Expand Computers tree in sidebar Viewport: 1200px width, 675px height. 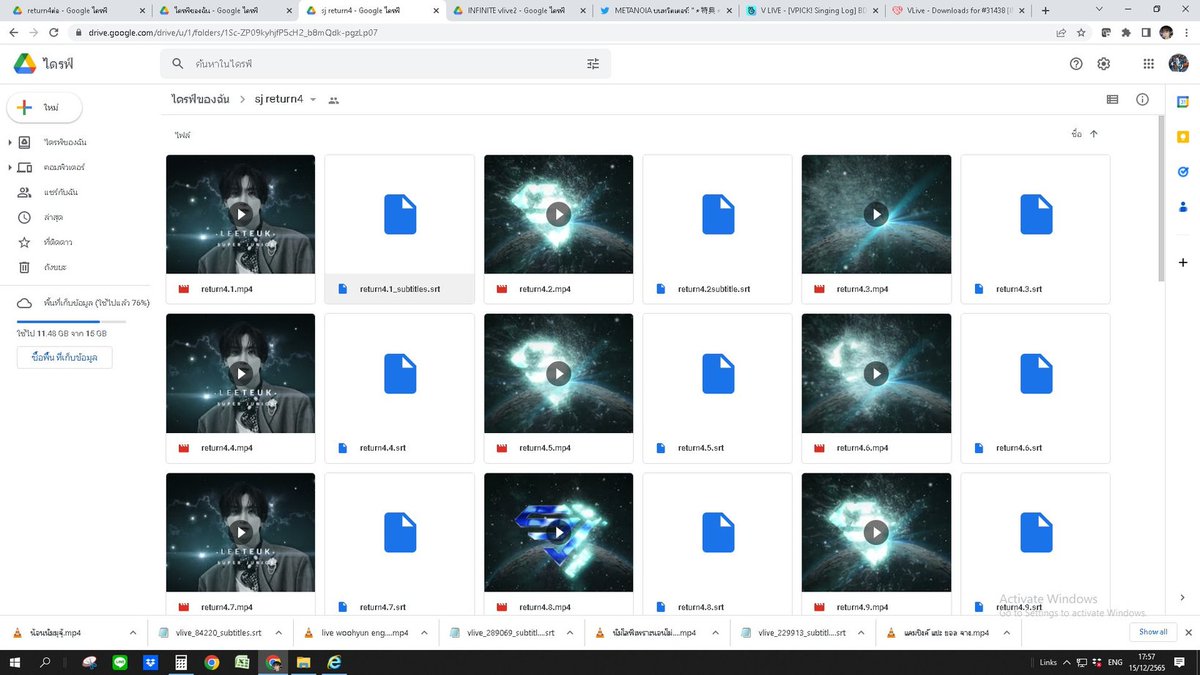pos(10,167)
